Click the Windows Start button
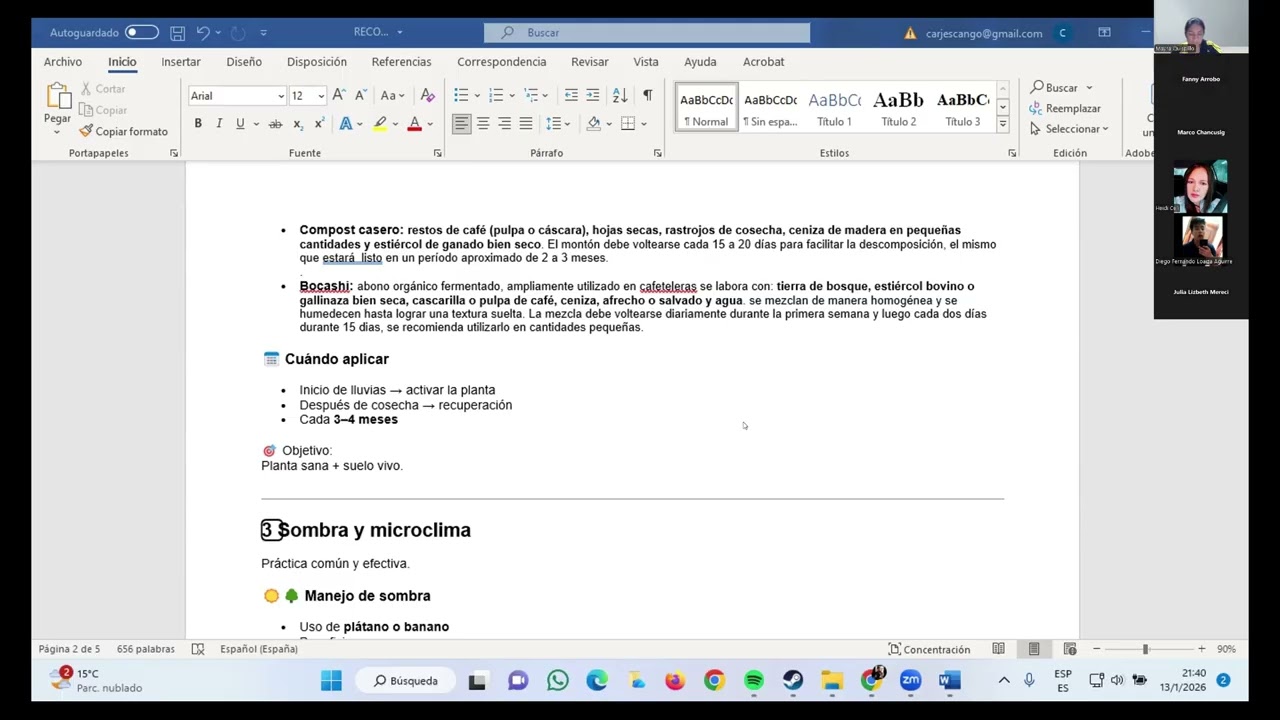Screen dimensions: 1280x720 331,681
